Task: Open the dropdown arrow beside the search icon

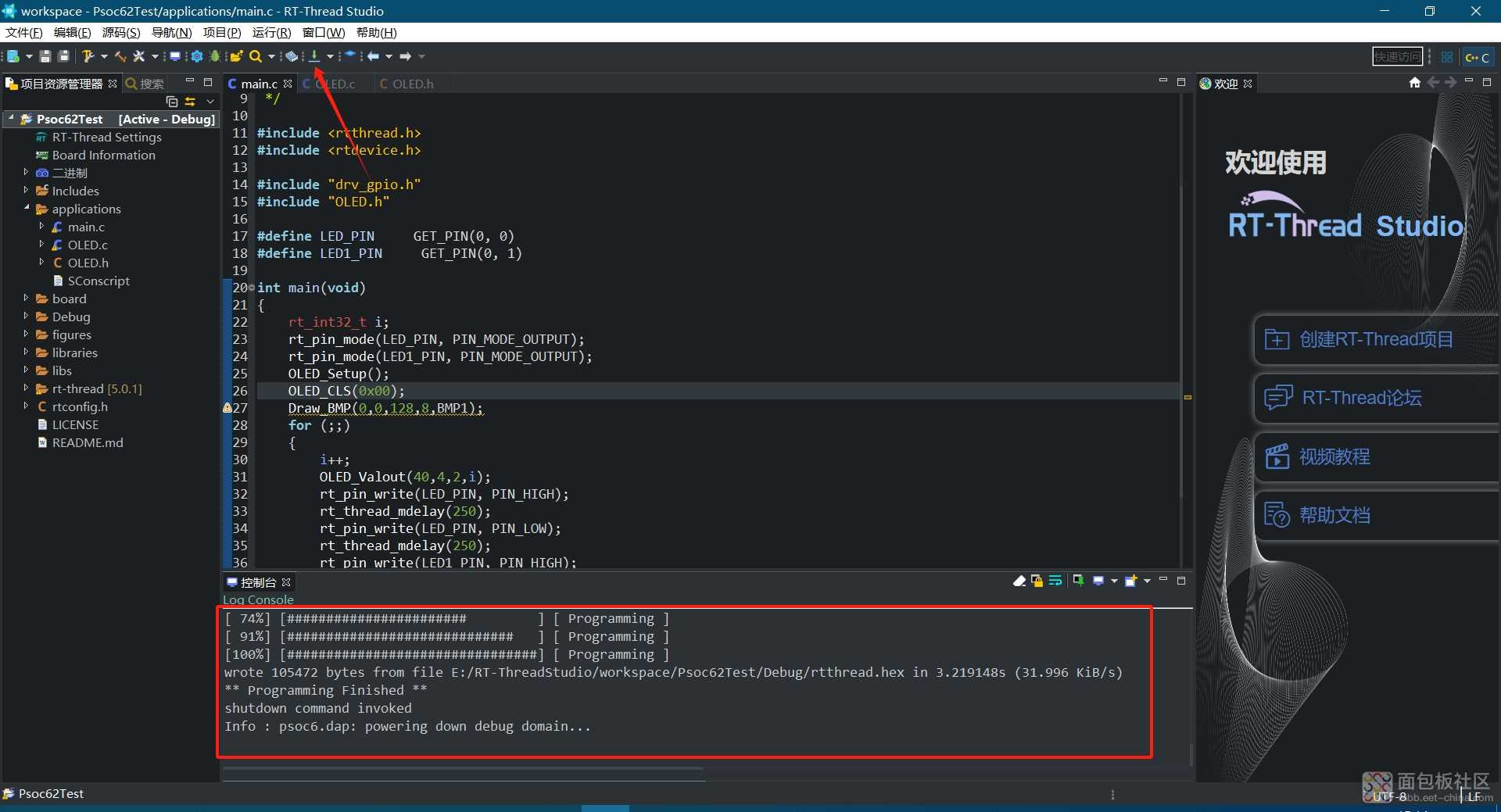Action: [x=271, y=56]
